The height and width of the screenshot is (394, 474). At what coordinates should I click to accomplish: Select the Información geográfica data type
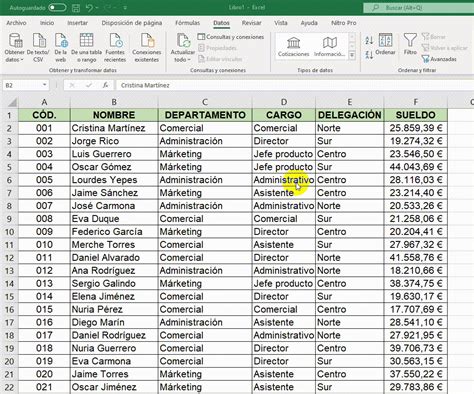329,47
